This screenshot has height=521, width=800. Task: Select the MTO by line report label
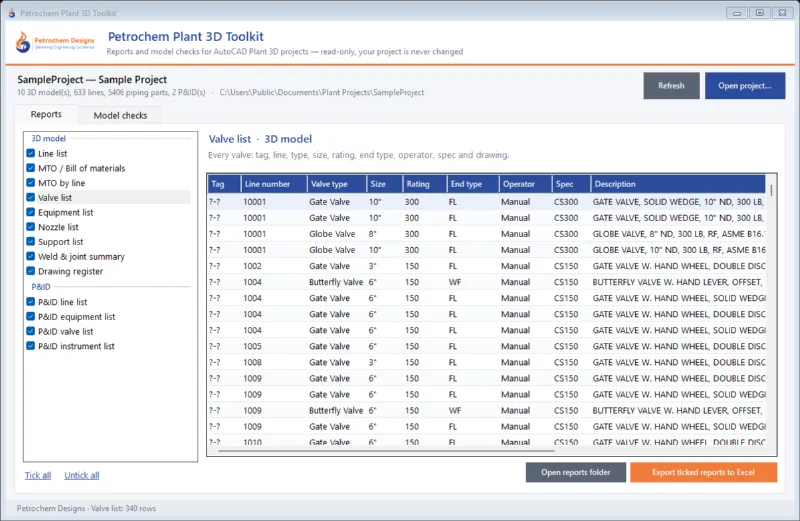point(61,183)
